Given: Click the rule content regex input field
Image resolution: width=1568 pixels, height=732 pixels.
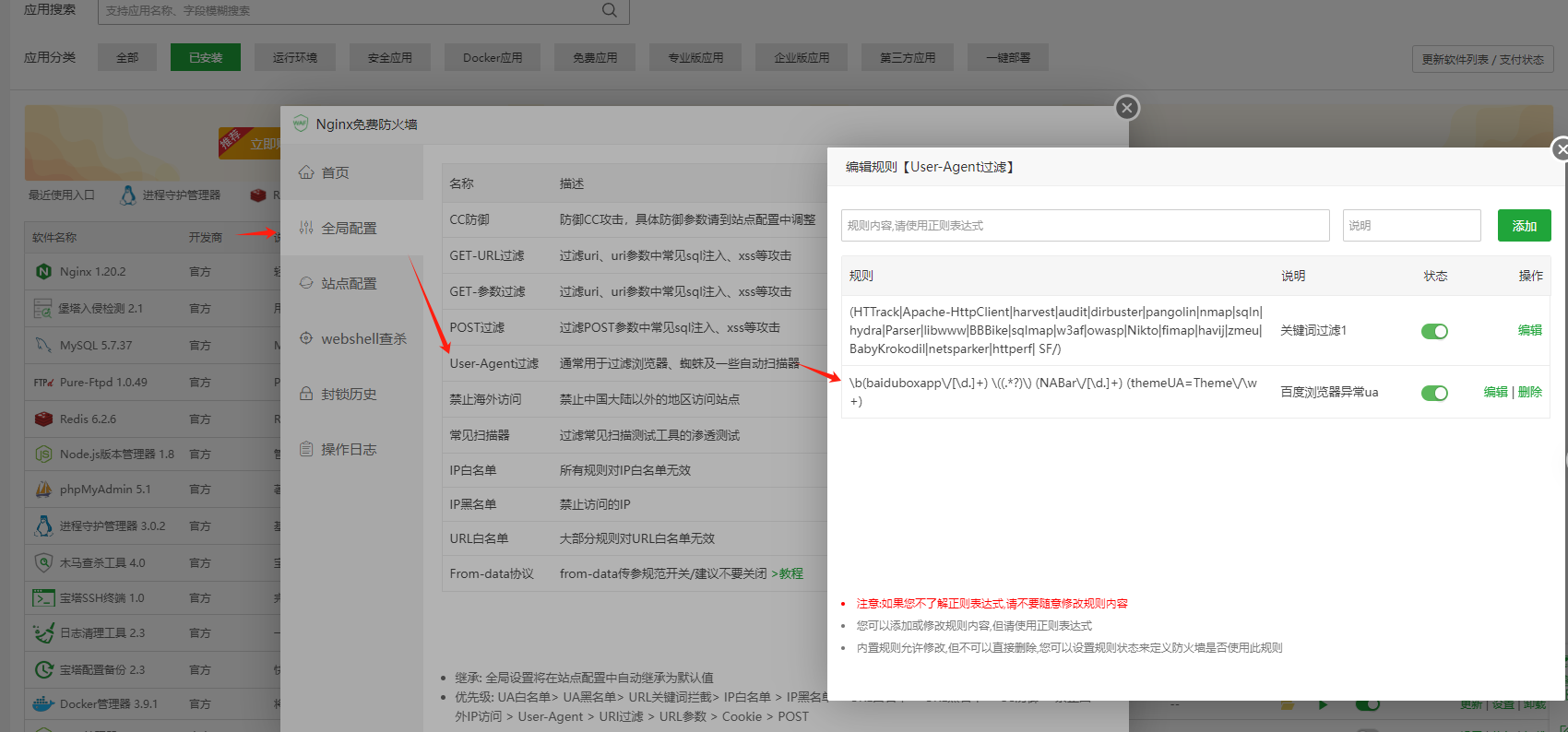Looking at the screenshot, I should (x=1085, y=226).
